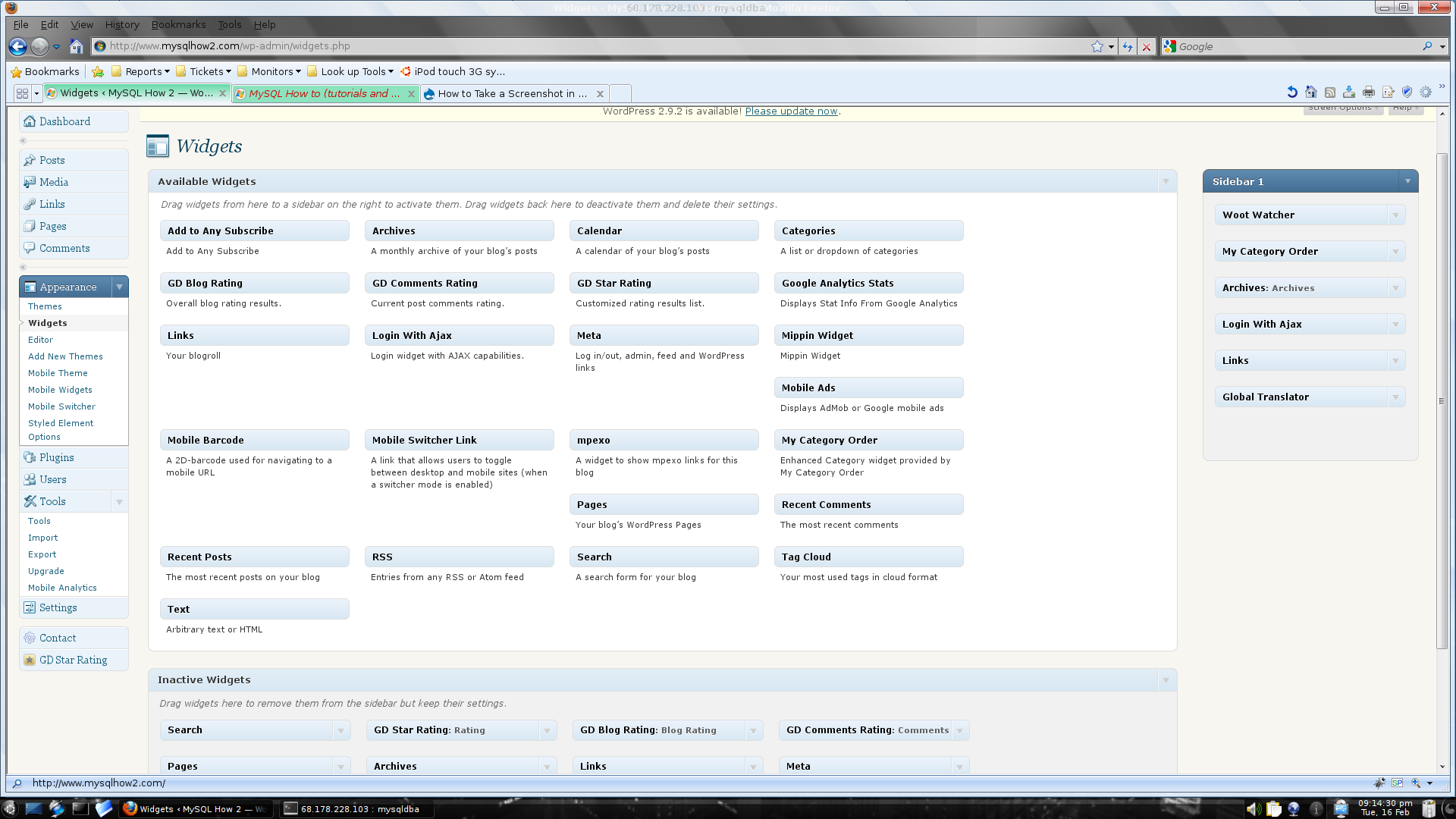1456x819 pixels.
Task: Click the GD Star Rating star icon
Action: [x=30, y=660]
